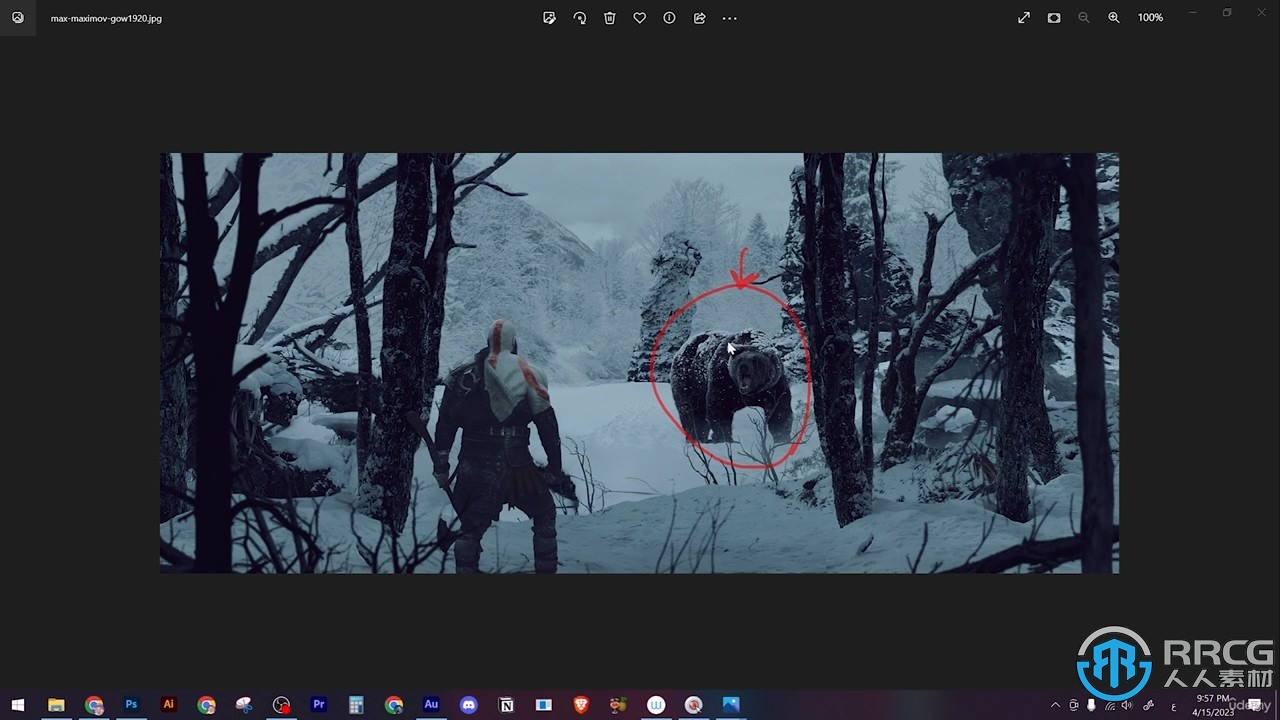Open the first Chrome icon on taskbar
This screenshot has width=1280, height=720.
point(94,705)
